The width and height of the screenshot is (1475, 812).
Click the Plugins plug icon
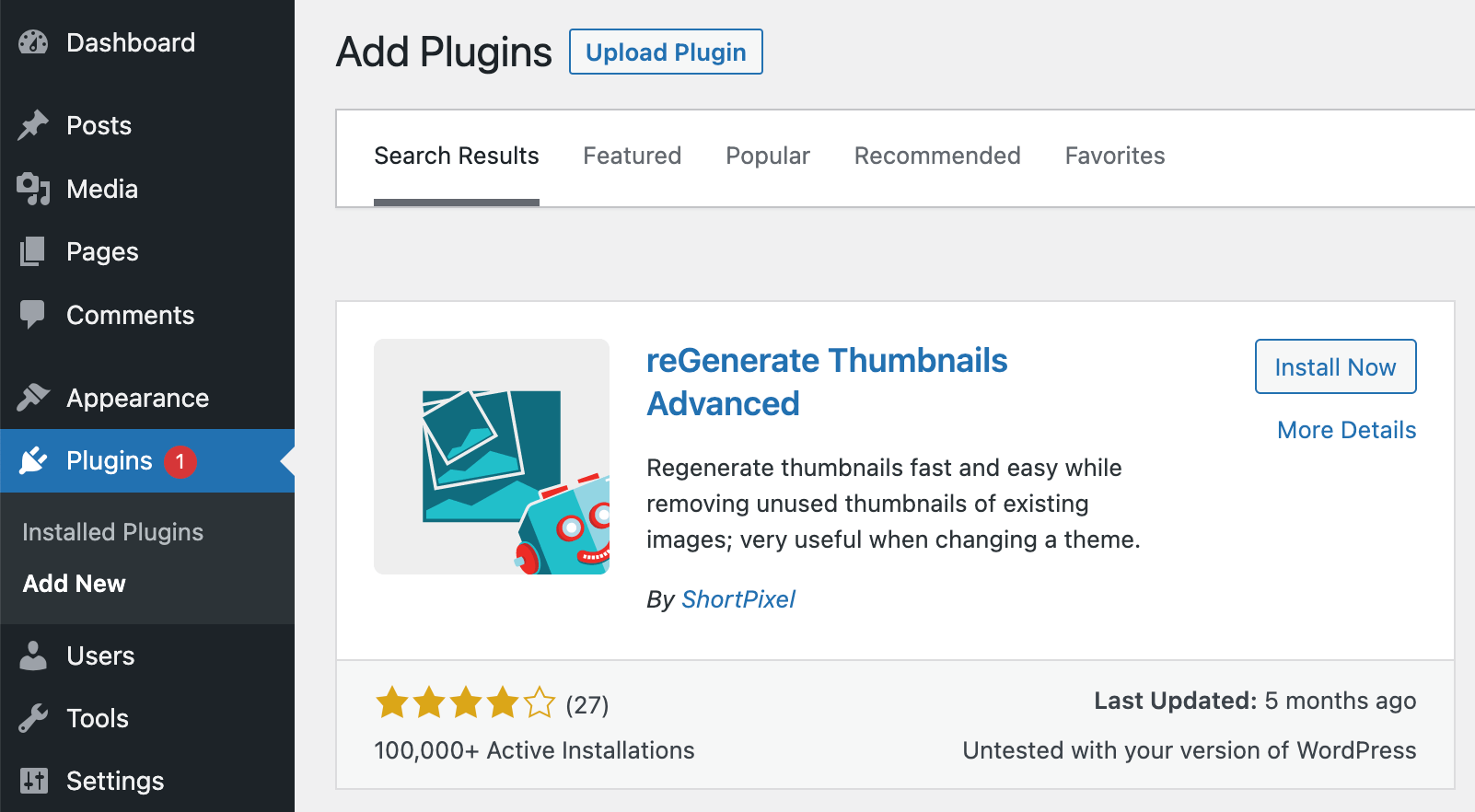(33, 460)
